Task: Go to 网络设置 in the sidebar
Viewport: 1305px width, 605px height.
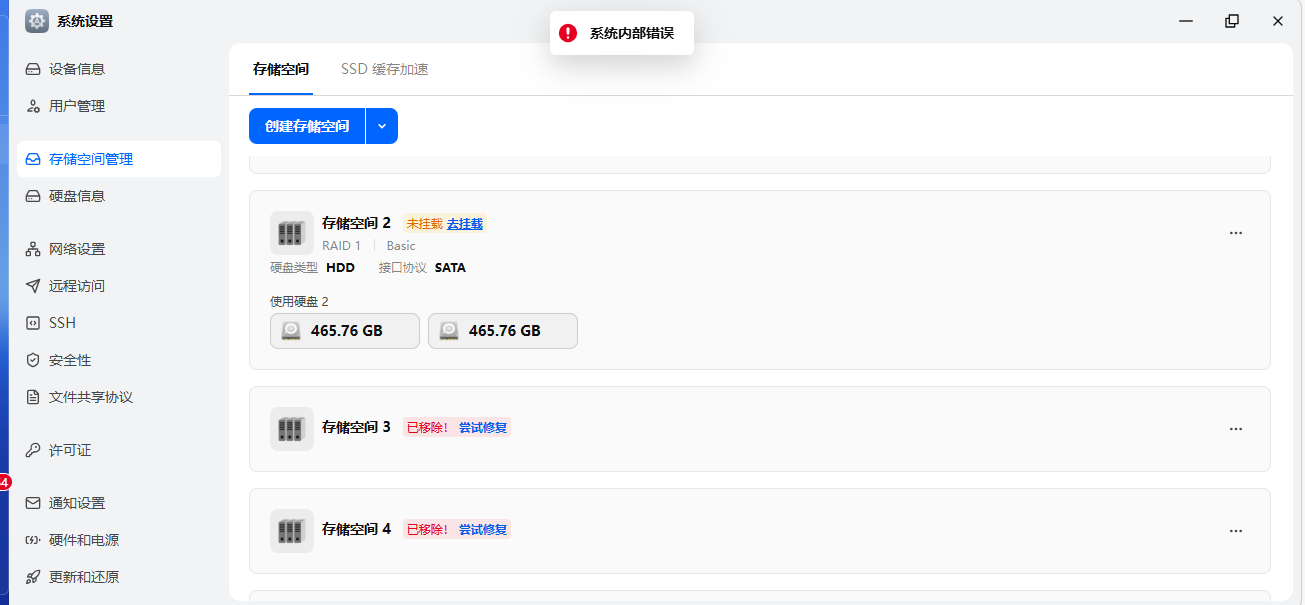Action: 119,249
